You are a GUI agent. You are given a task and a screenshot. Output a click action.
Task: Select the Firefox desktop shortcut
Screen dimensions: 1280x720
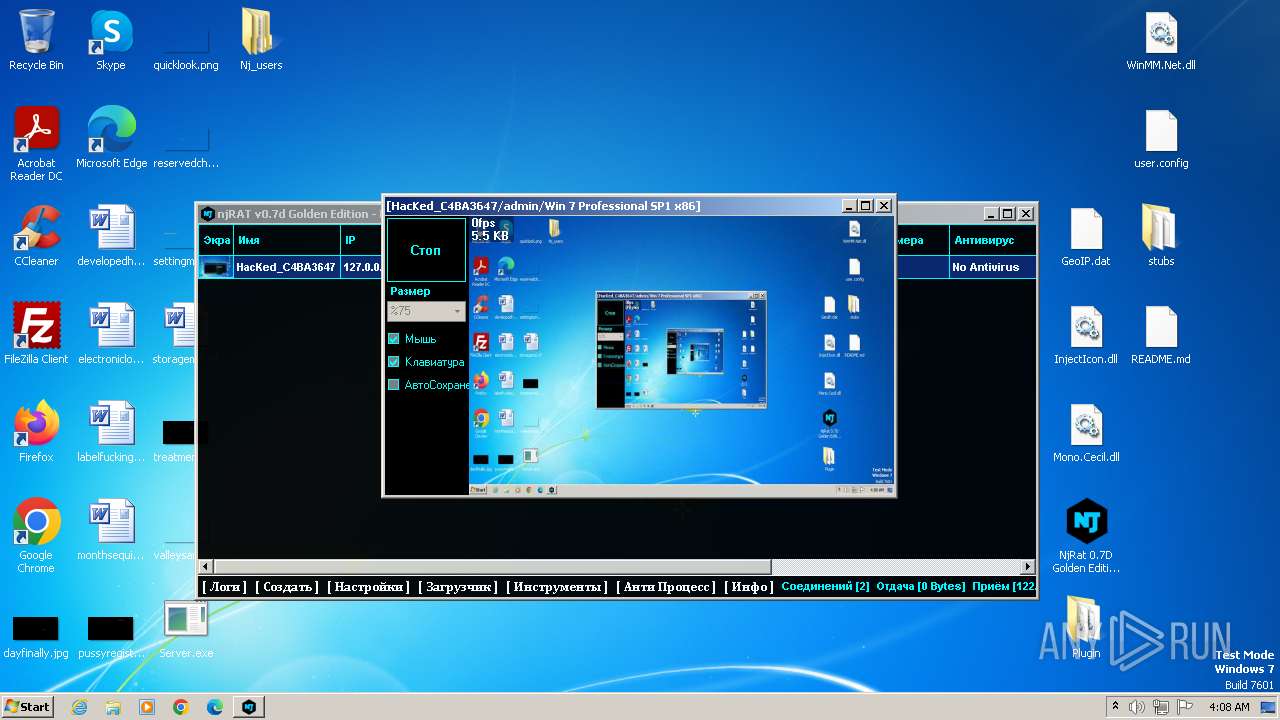tap(36, 433)
